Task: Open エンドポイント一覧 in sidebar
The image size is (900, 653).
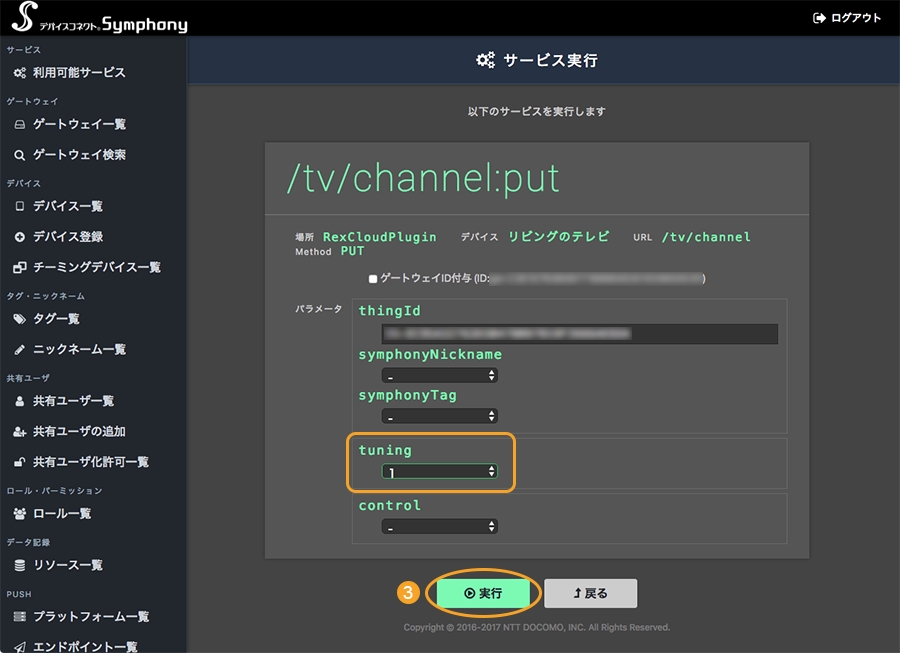Action: pyautogui.click(x=85, y=647)
